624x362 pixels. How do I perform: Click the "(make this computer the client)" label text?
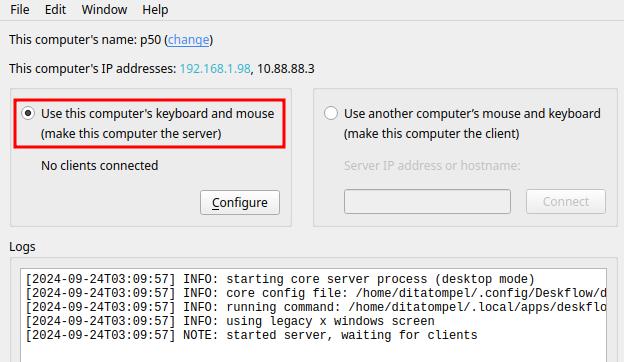coord(432,134)
